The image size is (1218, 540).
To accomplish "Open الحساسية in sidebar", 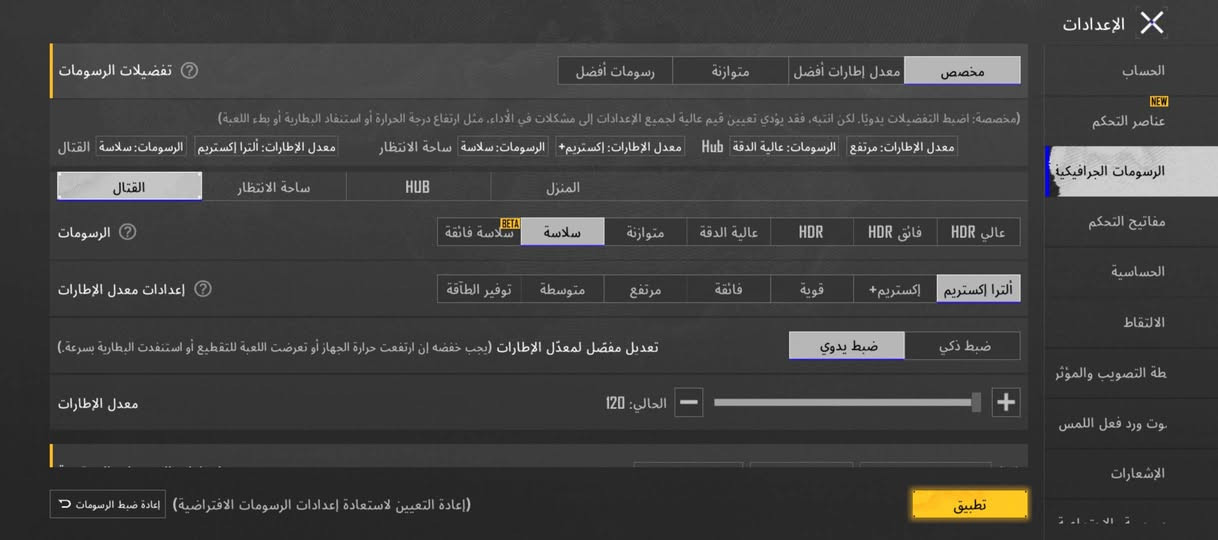I will 1131,272.
